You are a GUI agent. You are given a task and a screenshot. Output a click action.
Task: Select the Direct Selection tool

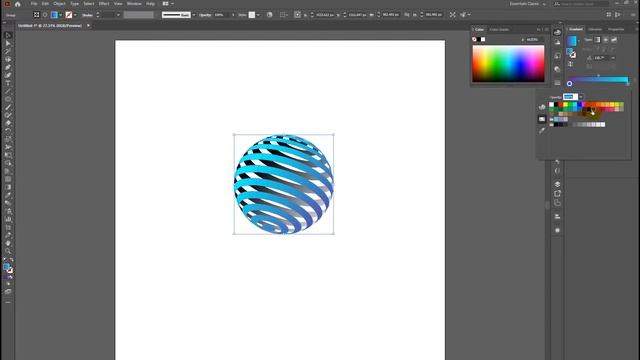pyautogui.click(x=8, y=44)
